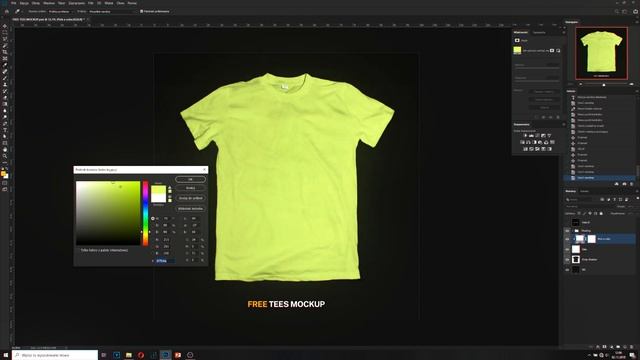Viewport: 640px width, 360px height.
Task: Hide the selected color fill layer
Action: coord(567,239)
